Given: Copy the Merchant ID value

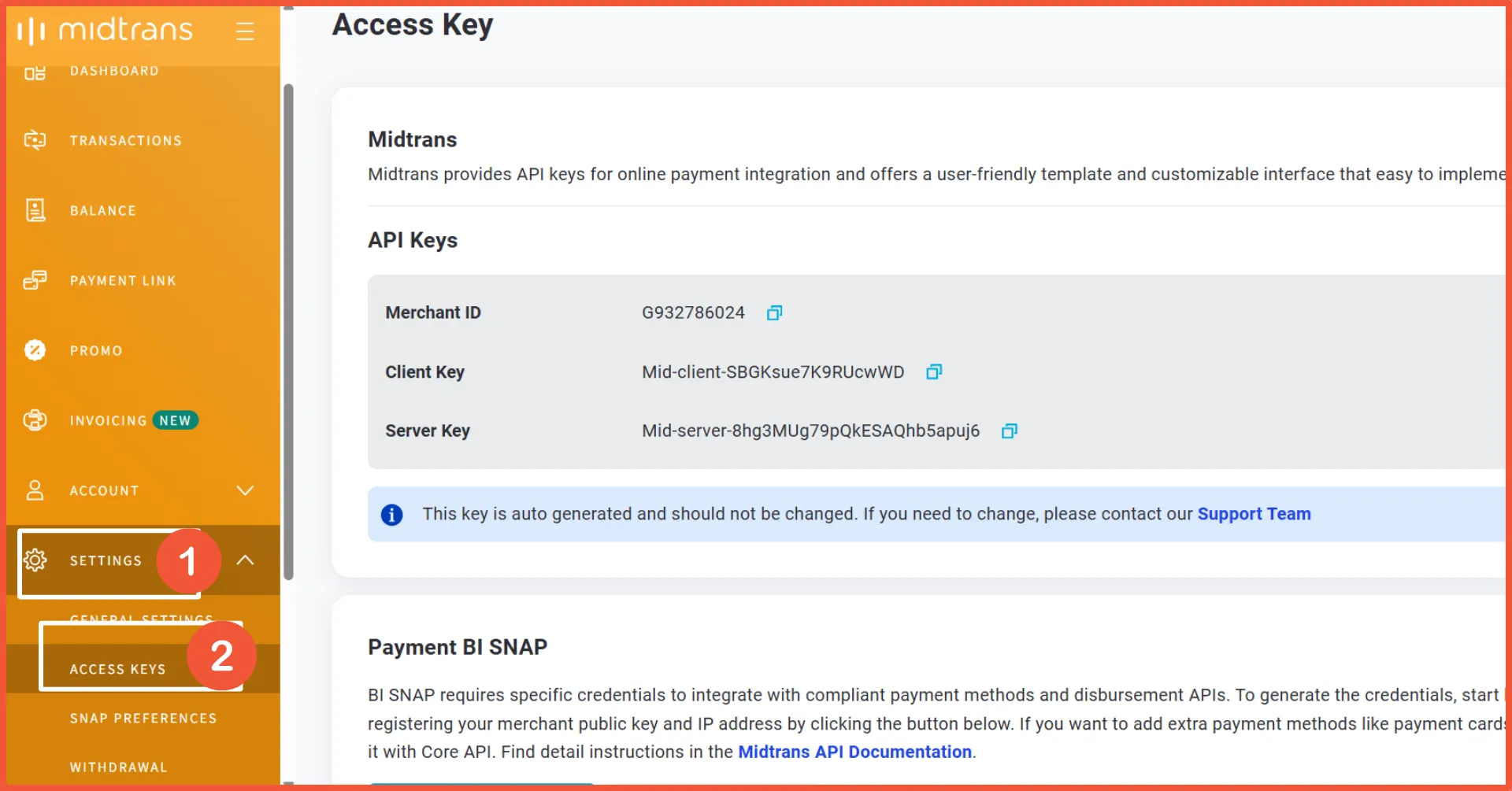Looking at the screenshot, I should click(774, 312).
